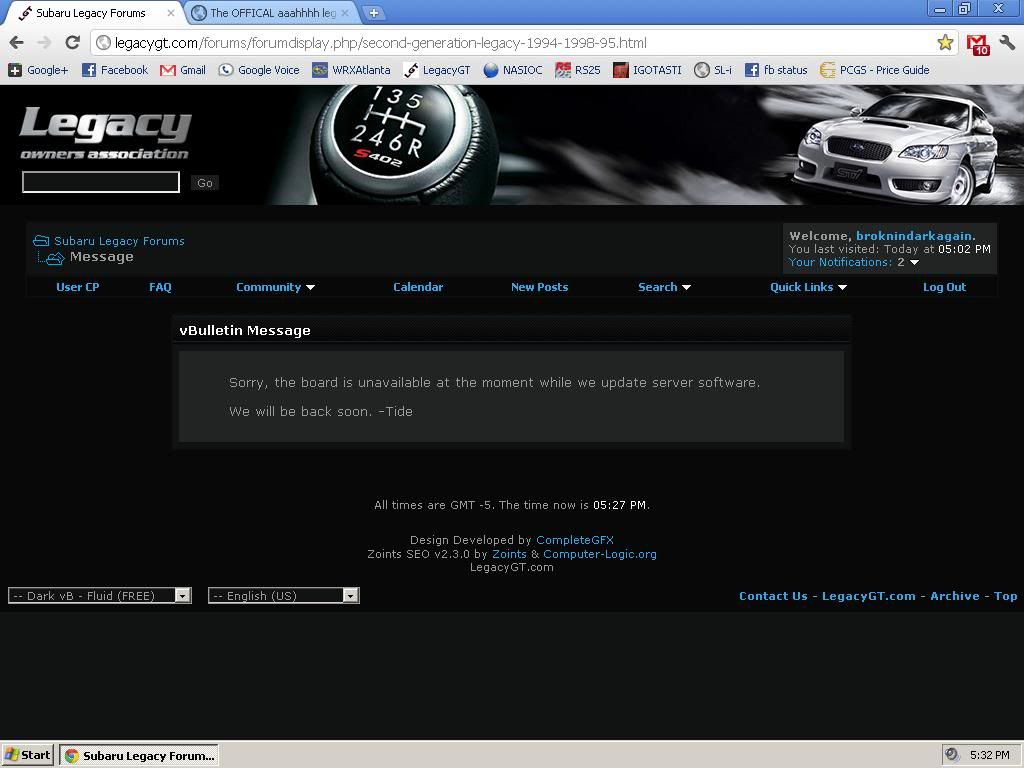Image resolution: width=1024 pixels, height=768 pixels.
Task: Click the Subaru Legacy Forums folder icon
Action: [x=41, y=241]
